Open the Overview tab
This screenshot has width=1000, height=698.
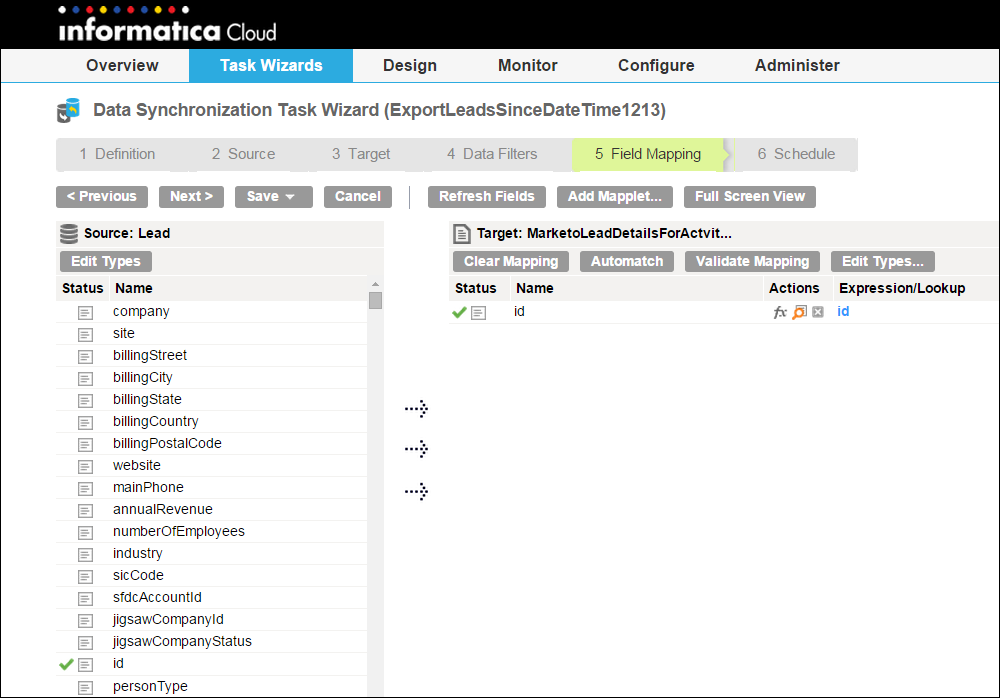tap(122, 66)
